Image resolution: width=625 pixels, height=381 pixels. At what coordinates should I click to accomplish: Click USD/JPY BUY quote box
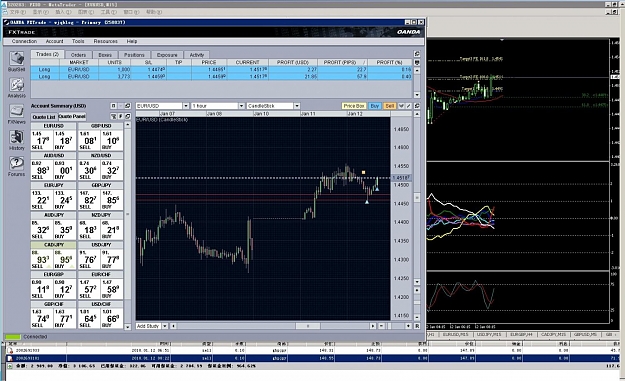(112, 259)
